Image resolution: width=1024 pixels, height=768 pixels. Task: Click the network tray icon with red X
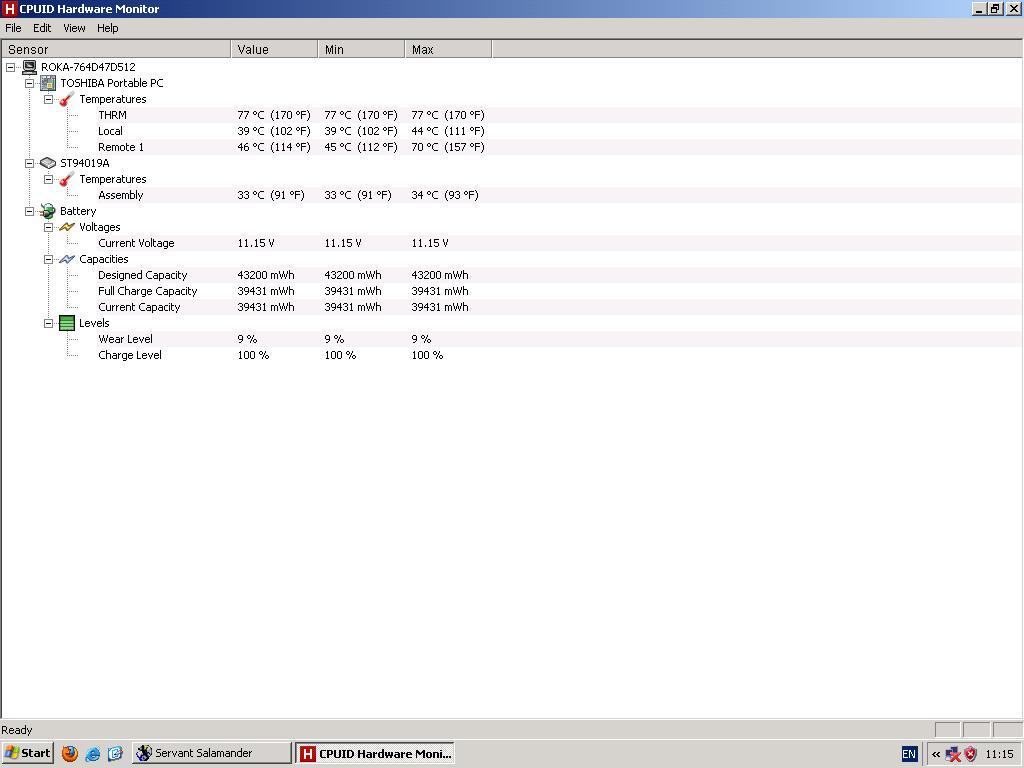953,754
